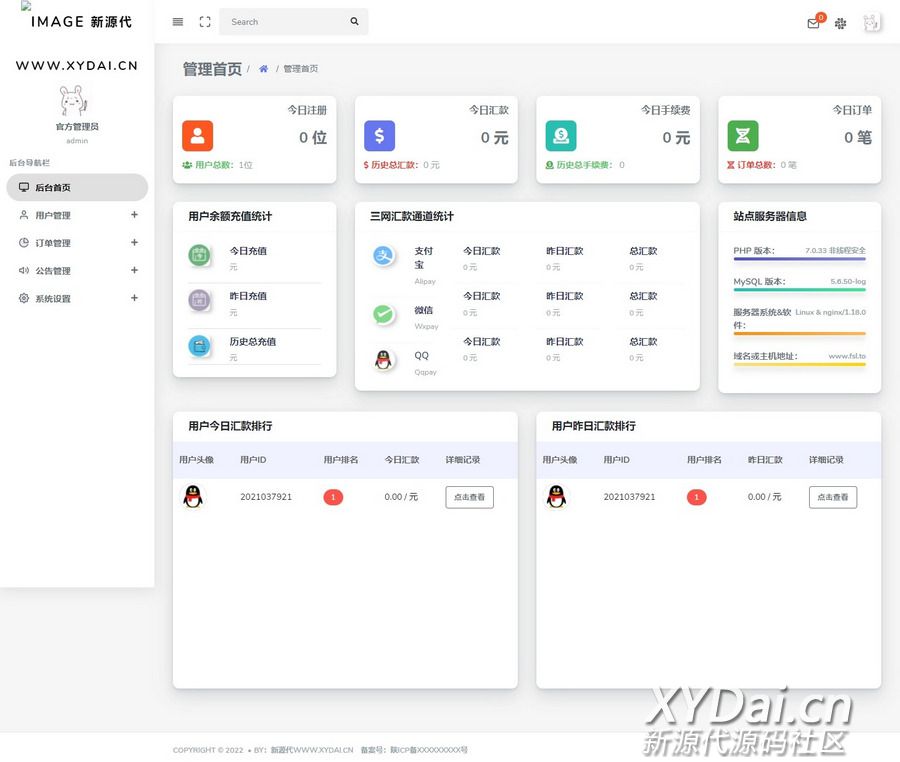Screen dimensions: 900x762
Task: Click the Linux & nginx/1.18.0 server value
Action: coord(831,312)
